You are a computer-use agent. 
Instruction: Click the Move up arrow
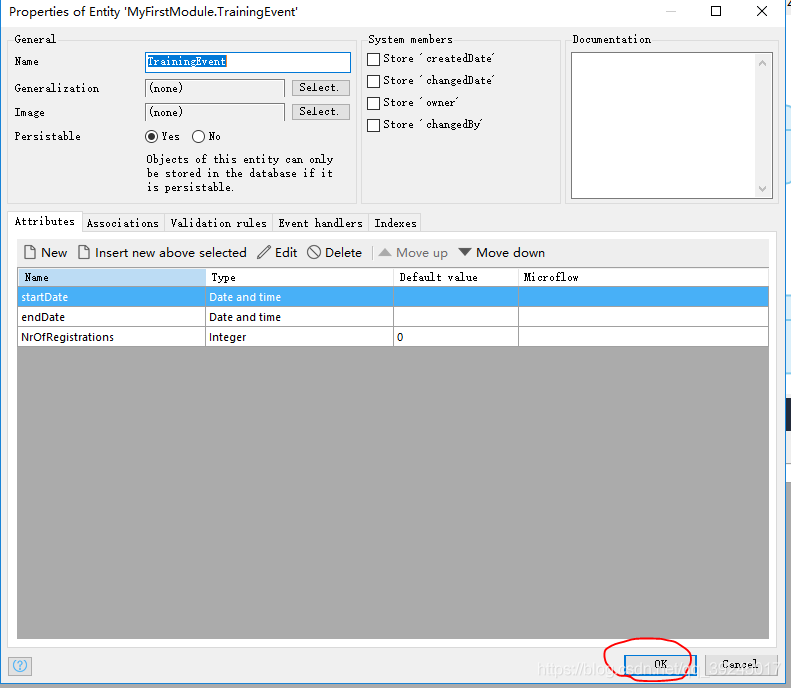click(385, 253)
